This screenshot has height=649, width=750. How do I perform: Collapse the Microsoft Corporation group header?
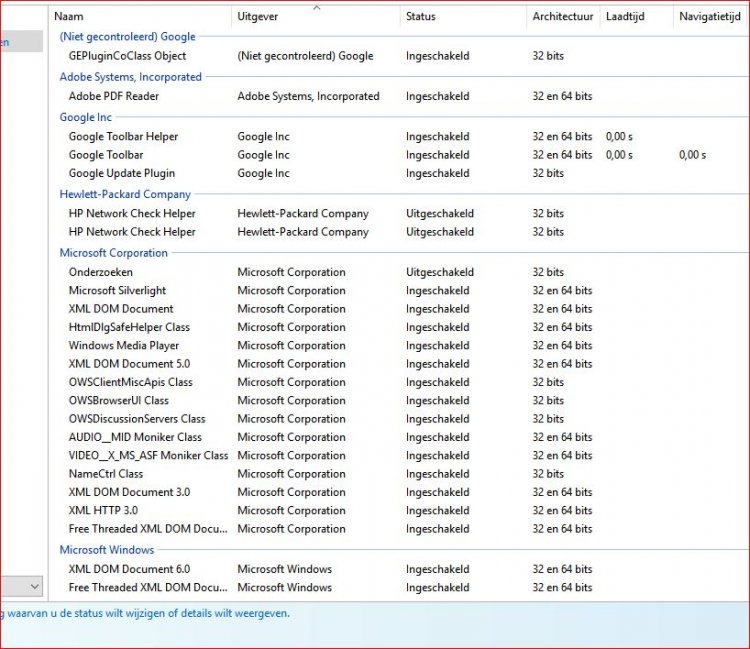click(x=113, y=253)
